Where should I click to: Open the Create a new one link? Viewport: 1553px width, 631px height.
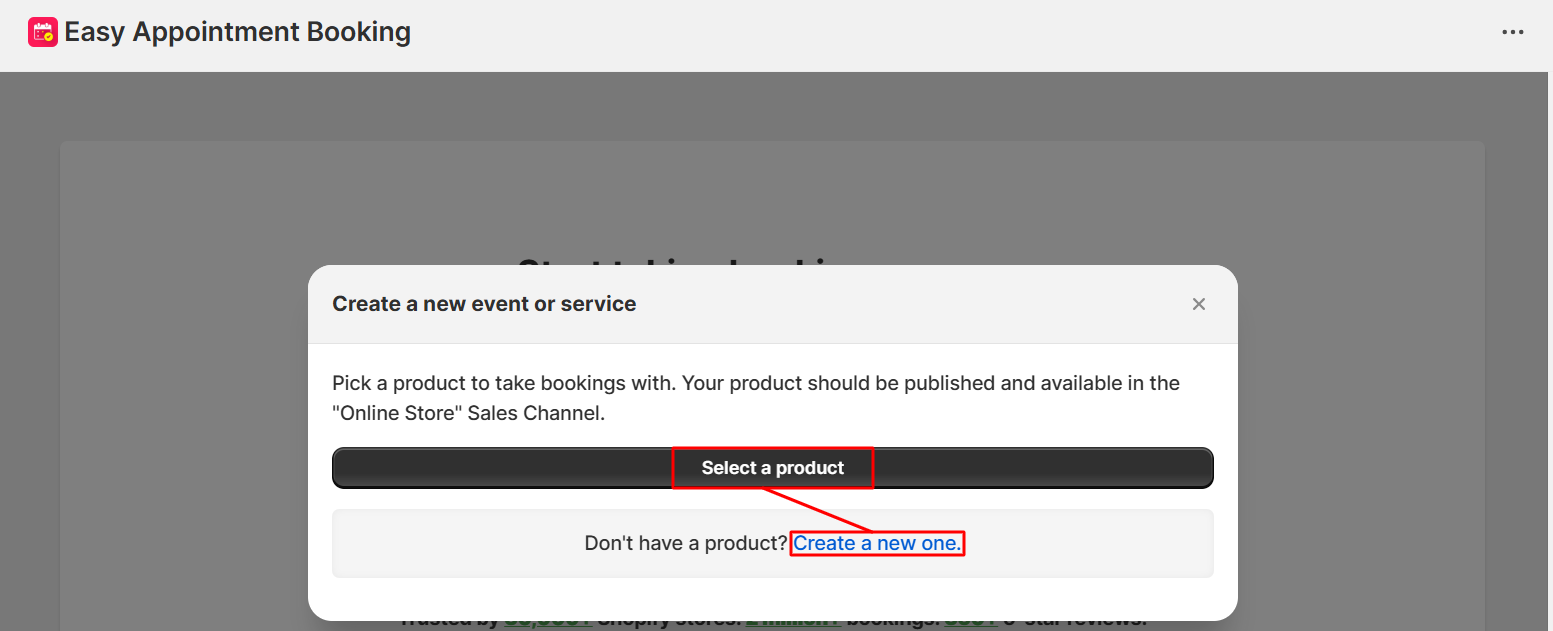coord(877,543)
